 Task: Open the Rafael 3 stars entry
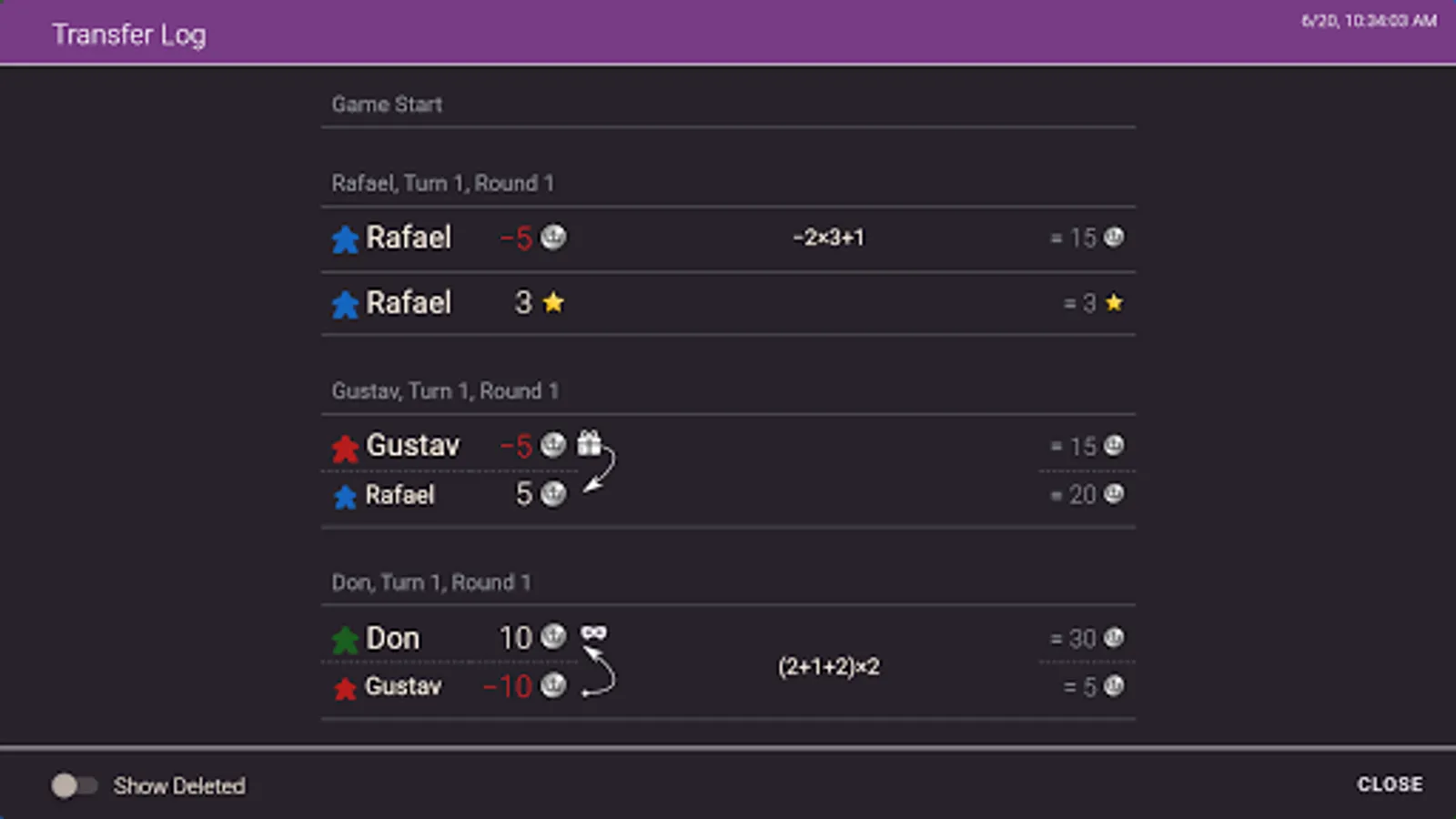(728, 303)
